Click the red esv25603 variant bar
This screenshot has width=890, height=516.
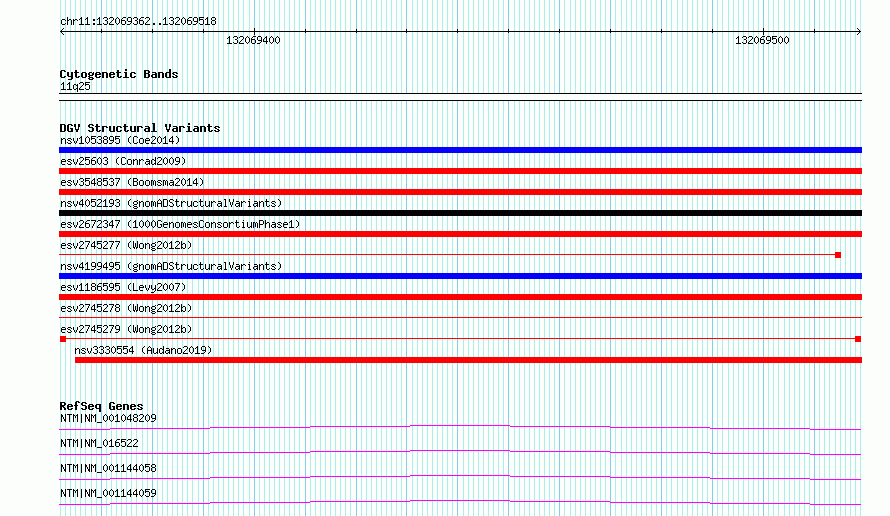pyautogui.click(x=460, y=171)
